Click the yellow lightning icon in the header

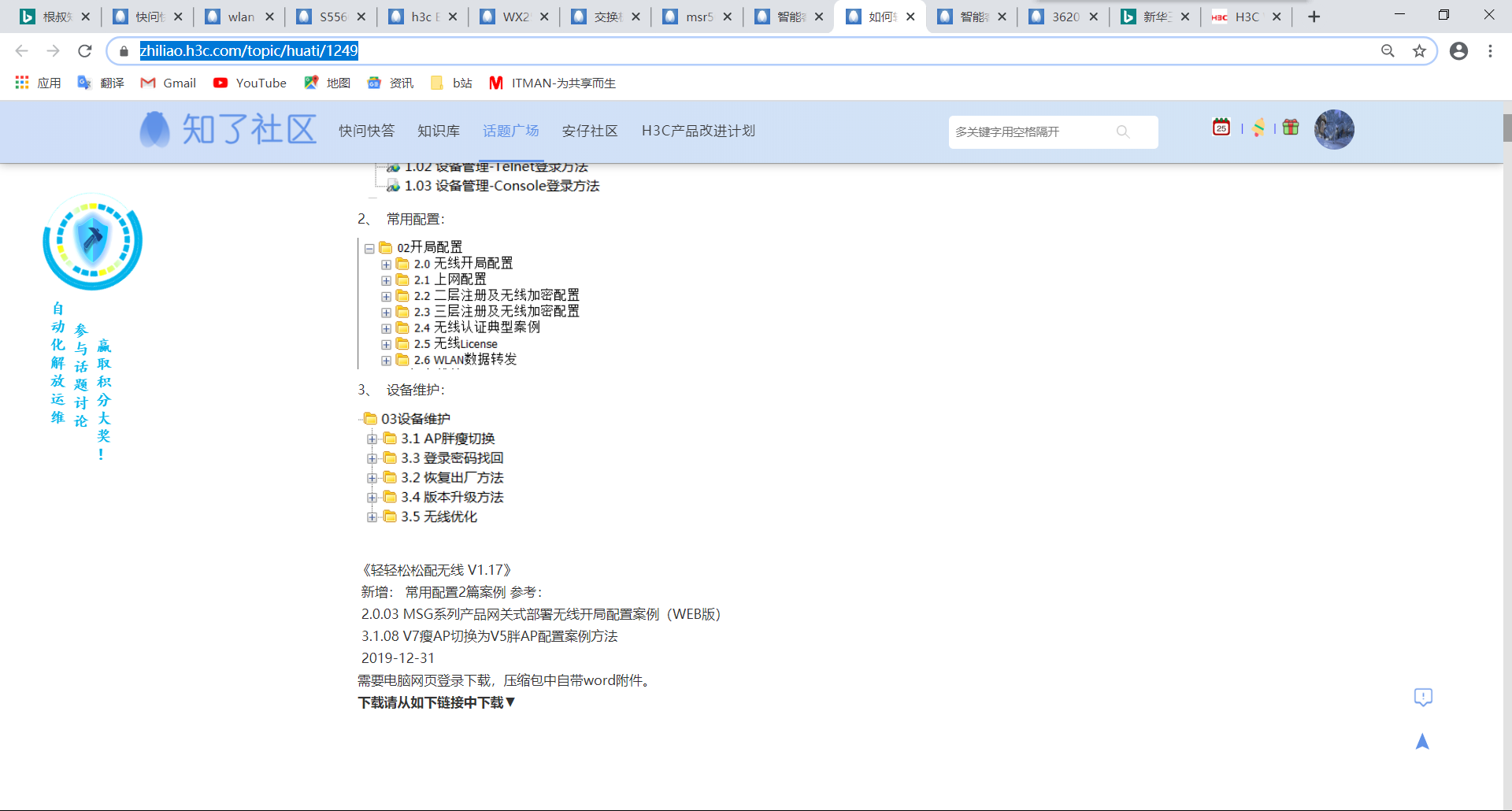pos(1258,127)
